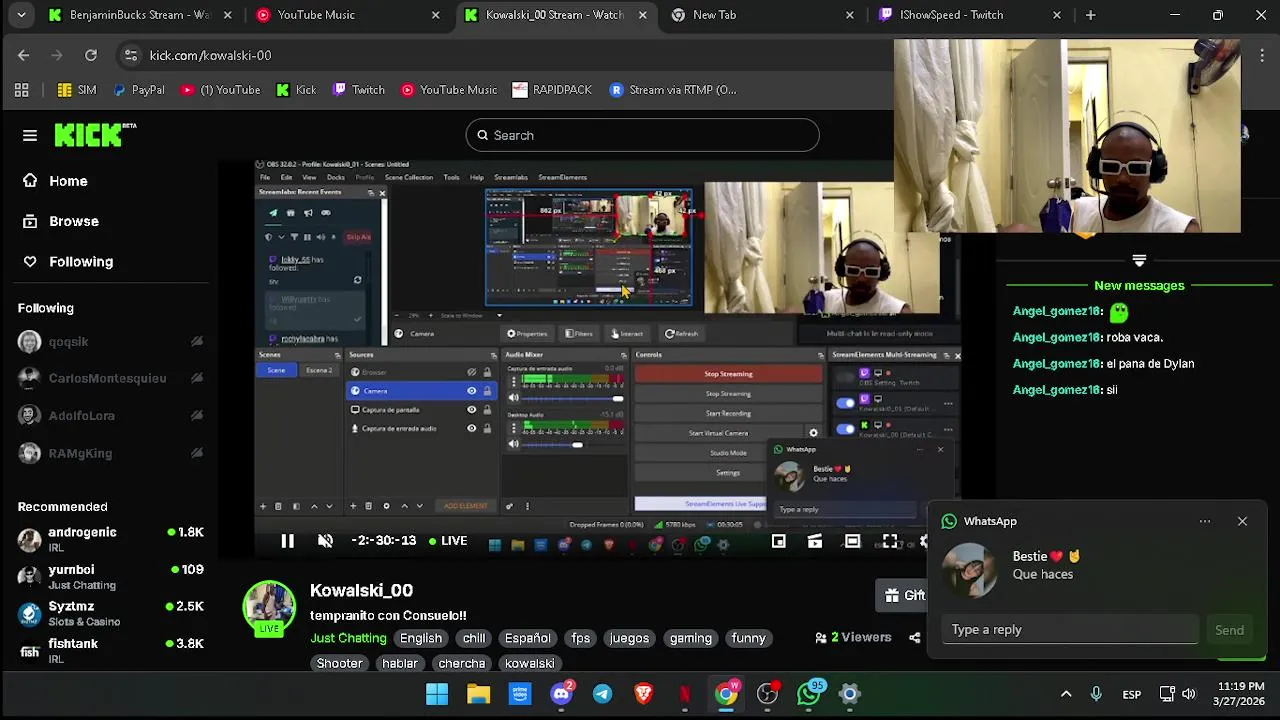Open the SIM bookmark
Viewport: 1280px width, 720px height.
coord(77,90)
